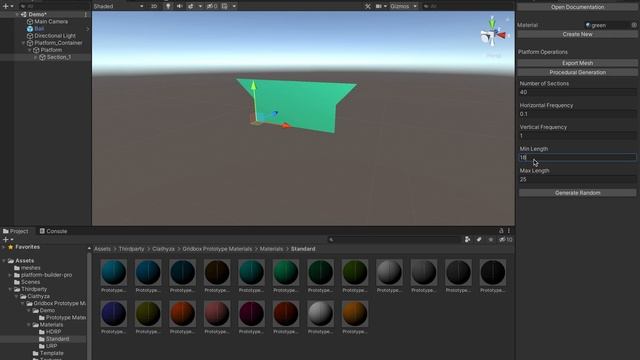Expand the Section_1 tree arrow
640x360 pixels.
(x=36, y=57)
